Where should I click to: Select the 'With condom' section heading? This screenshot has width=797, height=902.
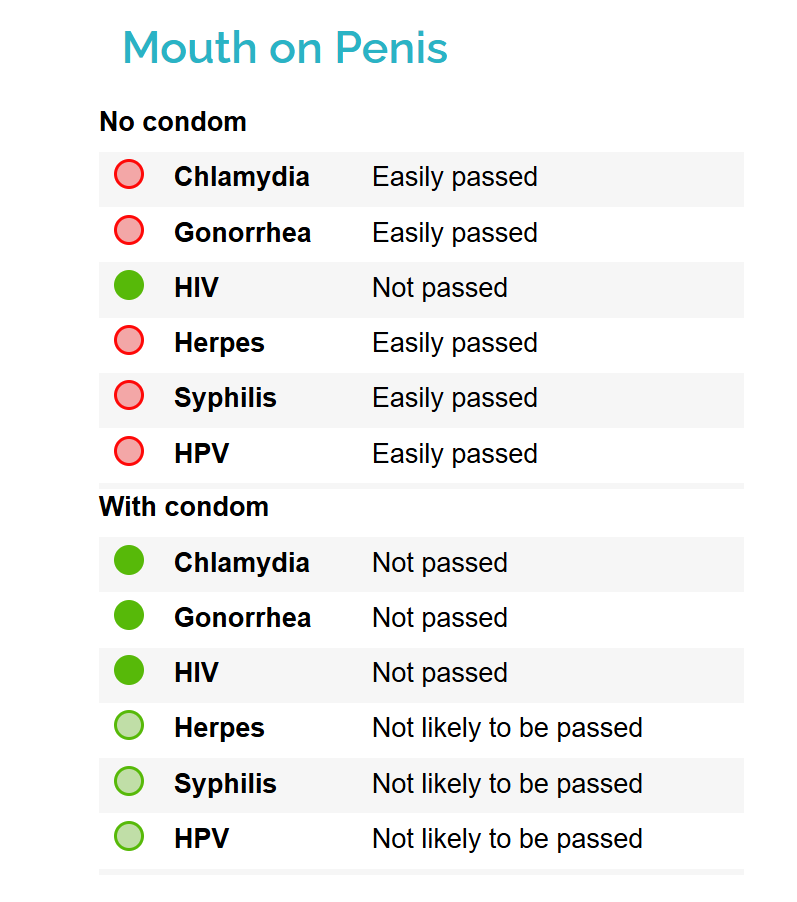point(184,507)
